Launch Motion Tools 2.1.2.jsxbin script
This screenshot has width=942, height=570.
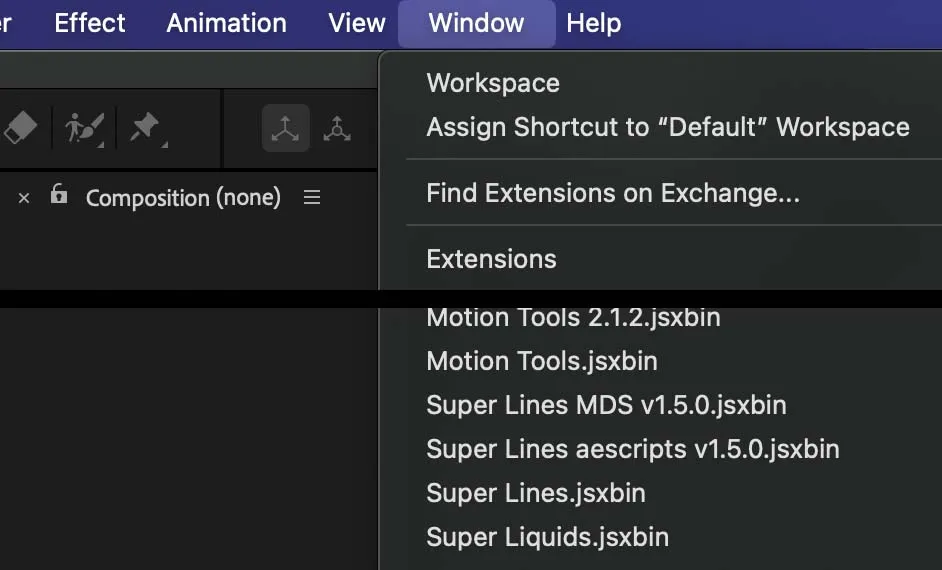573,318
